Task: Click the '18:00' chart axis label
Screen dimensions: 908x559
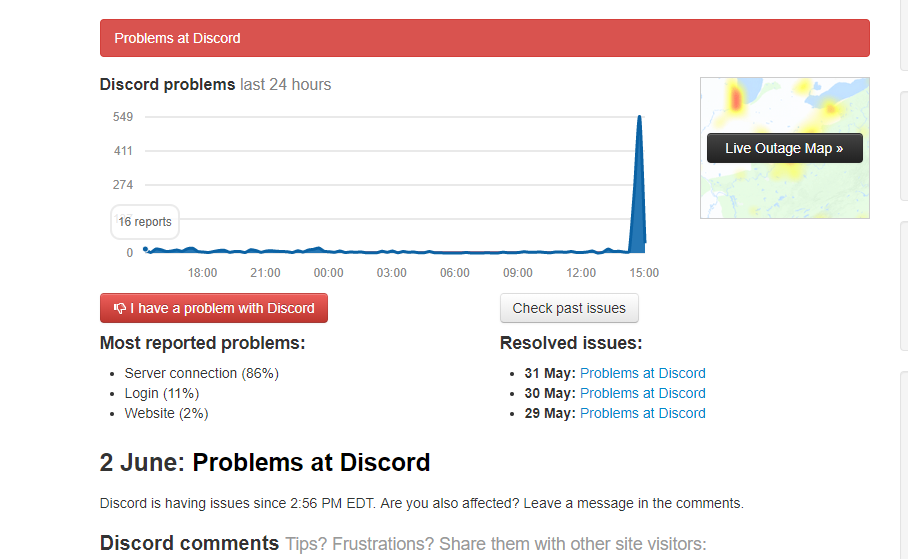Action: coord(202,273)
